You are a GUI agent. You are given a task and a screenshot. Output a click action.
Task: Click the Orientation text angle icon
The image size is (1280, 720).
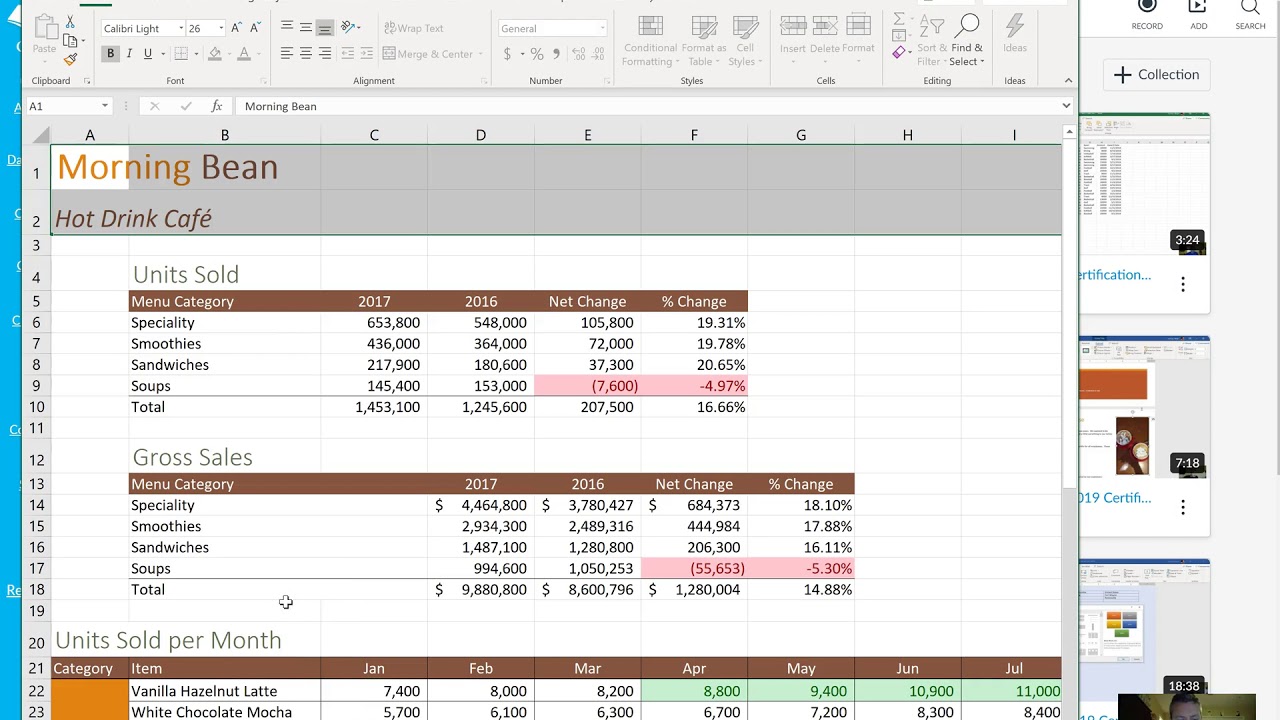point(348,27)
